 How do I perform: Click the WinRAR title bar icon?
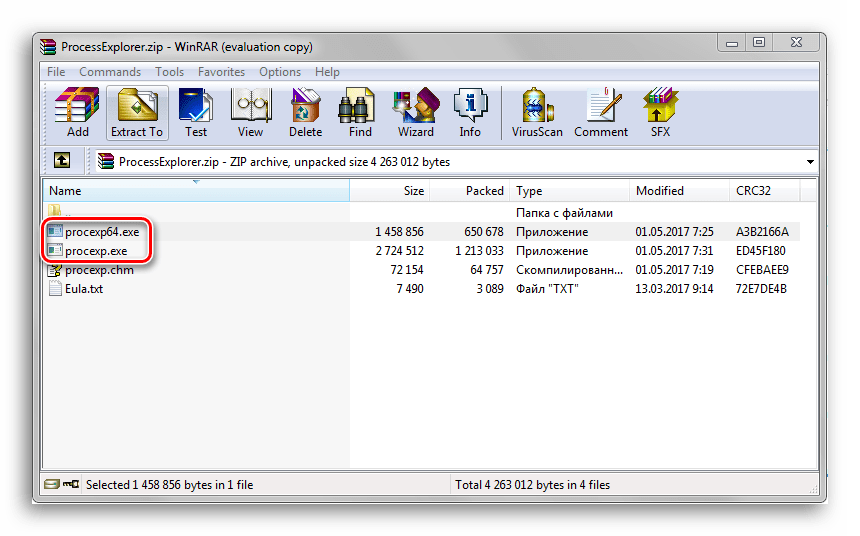pos(48,47)
